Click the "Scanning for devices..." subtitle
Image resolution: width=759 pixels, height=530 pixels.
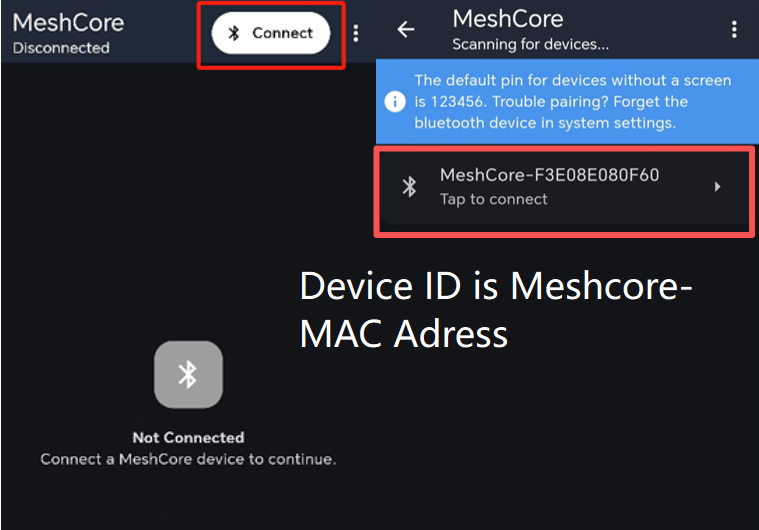click(530, 44)
